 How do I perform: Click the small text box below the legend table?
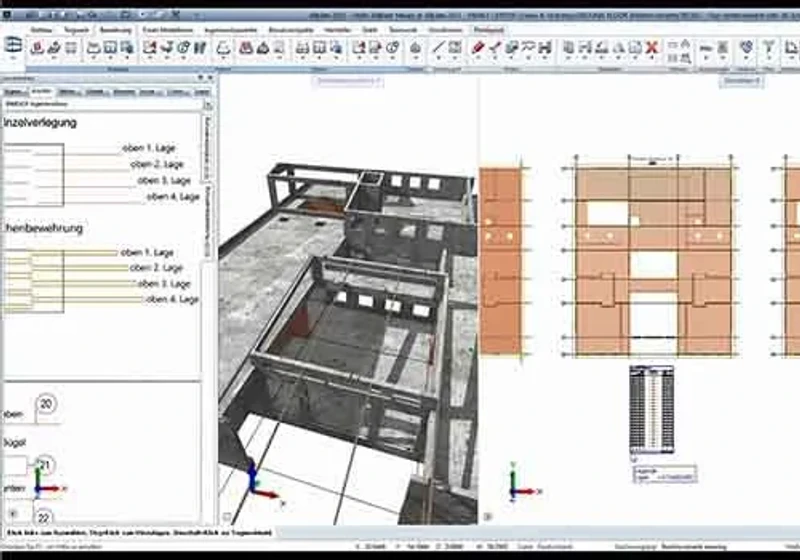coord(665,474)
